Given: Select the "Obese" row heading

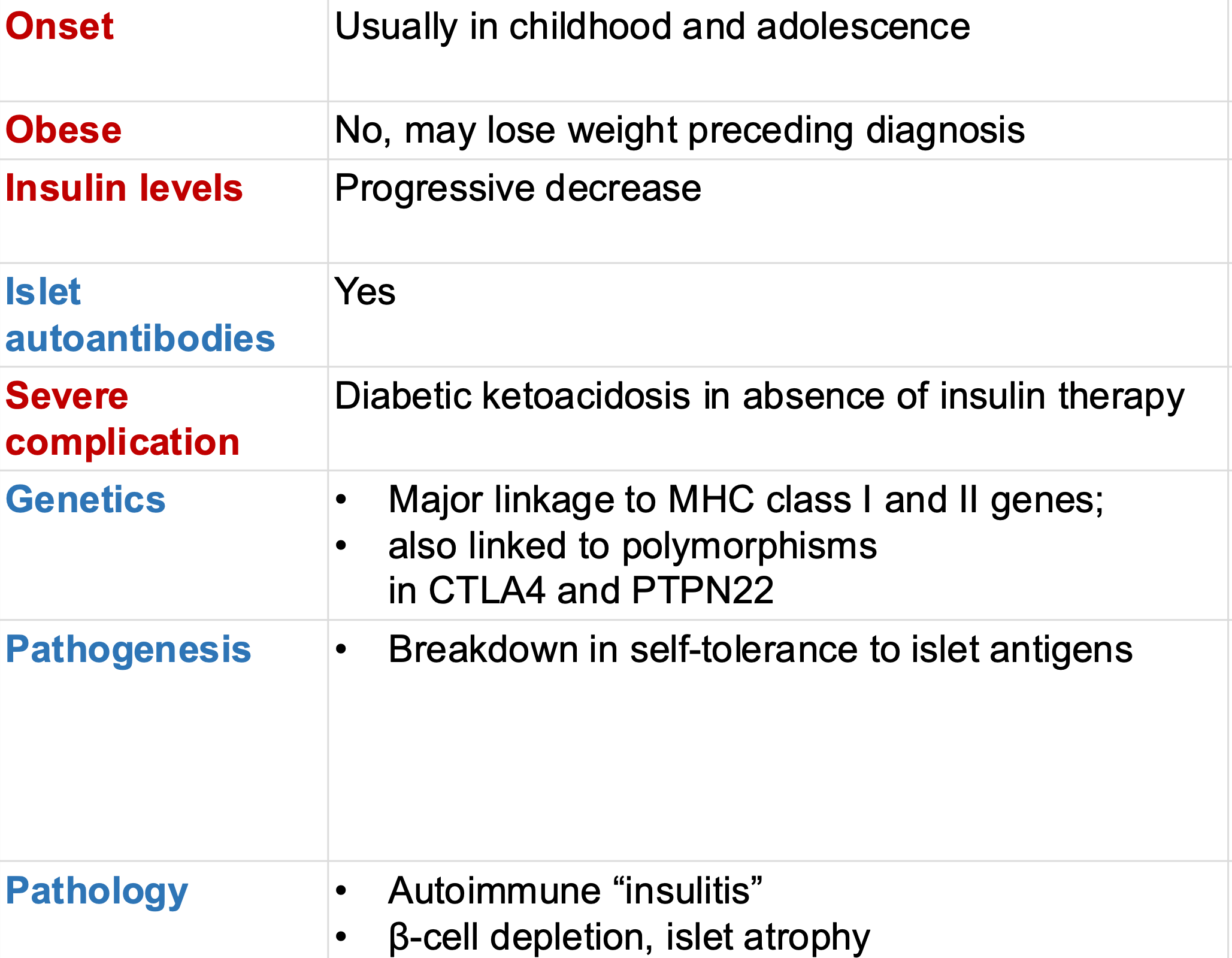Looking at the screenshot, I should (x=63, y=130).
